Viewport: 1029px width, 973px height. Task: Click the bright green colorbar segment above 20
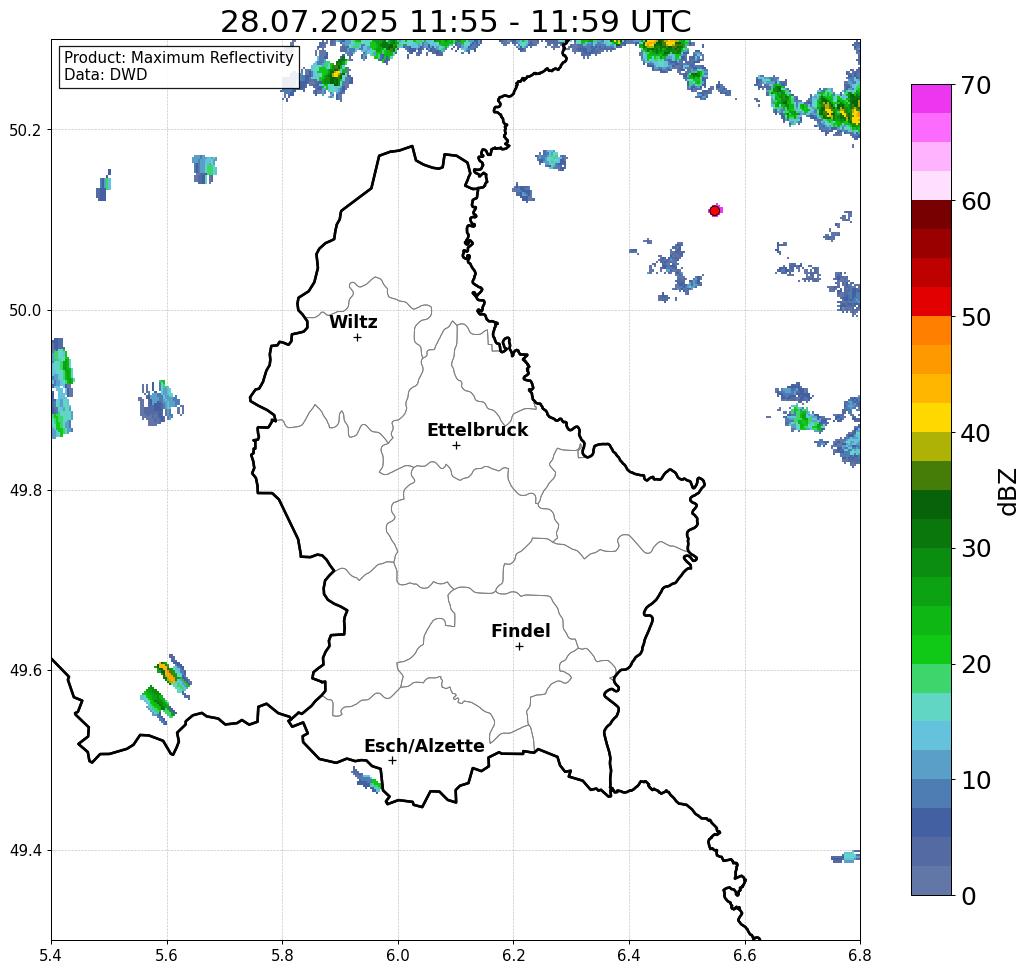click(x=931, y=649)
